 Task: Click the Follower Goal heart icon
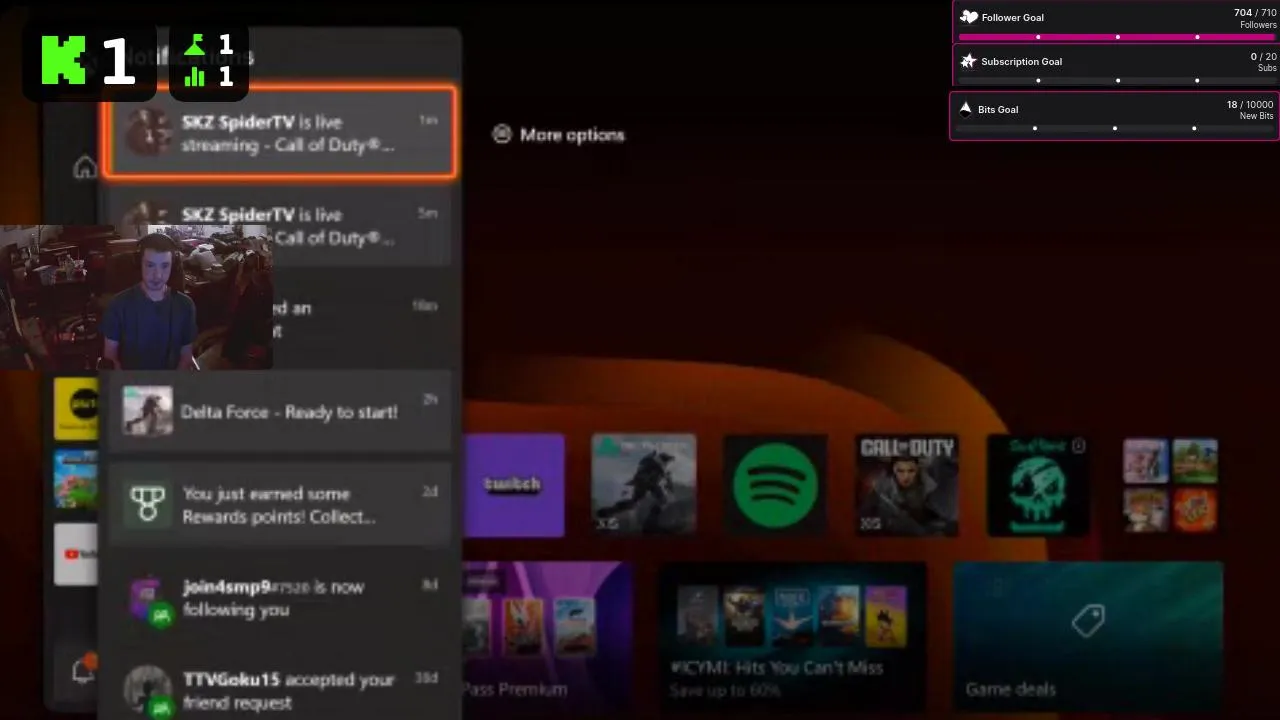[968, 17]
